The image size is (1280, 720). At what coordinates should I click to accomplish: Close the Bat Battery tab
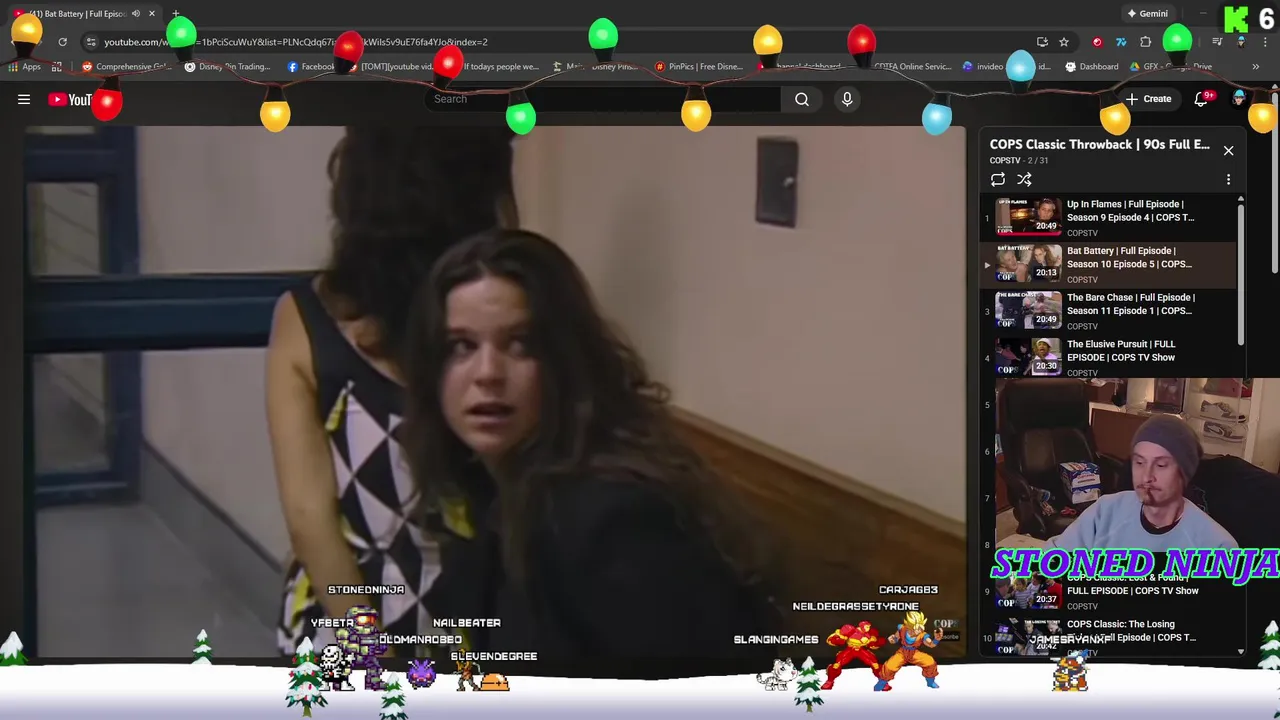coord(152,14)
